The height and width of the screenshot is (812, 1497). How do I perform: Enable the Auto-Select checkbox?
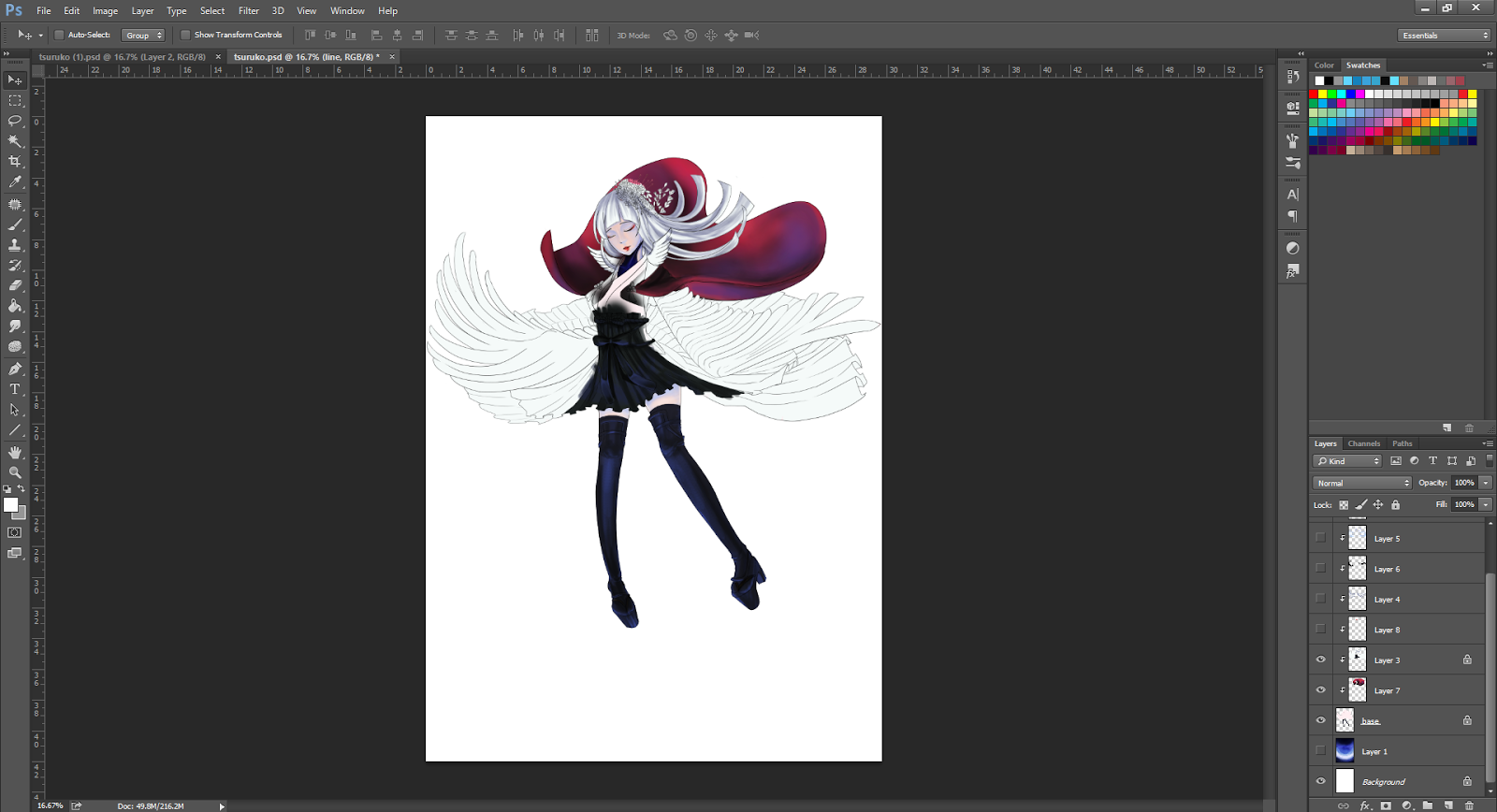click(x=59, y=36)
